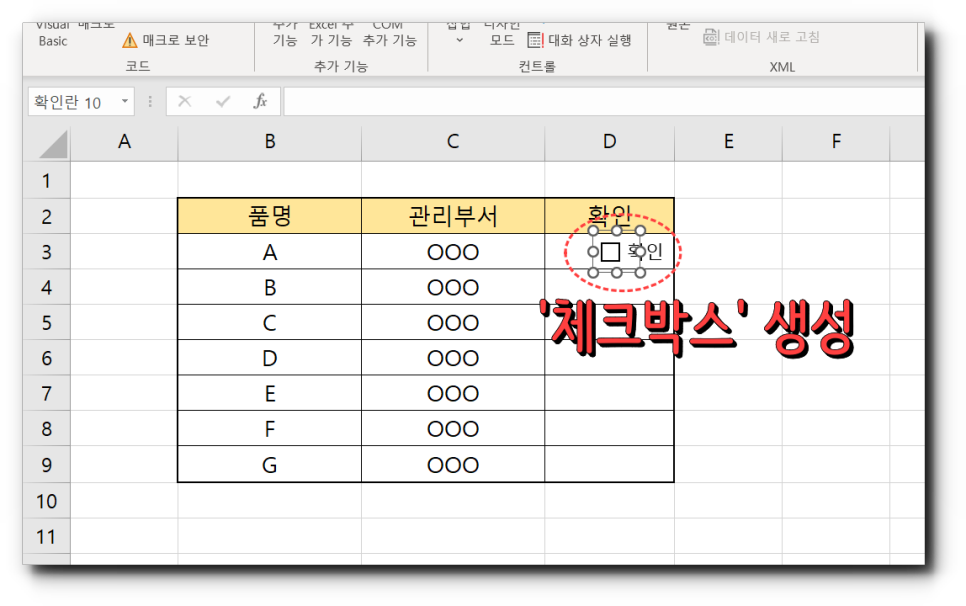Click OOO in row 6

pyautogui.click(x=453, y=358)
